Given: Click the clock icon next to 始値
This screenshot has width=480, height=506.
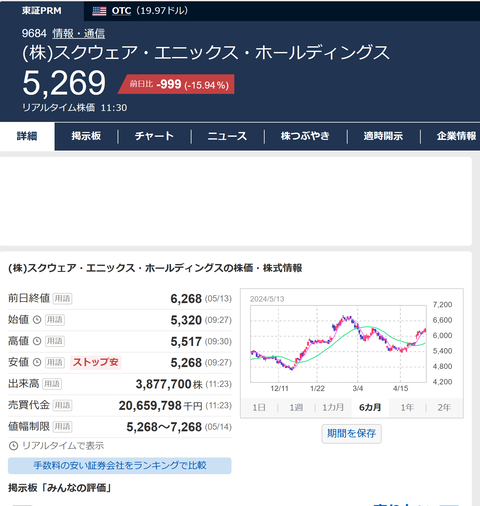Looking at the screenshot, I should pyautogui.click(x=37, y=320).
